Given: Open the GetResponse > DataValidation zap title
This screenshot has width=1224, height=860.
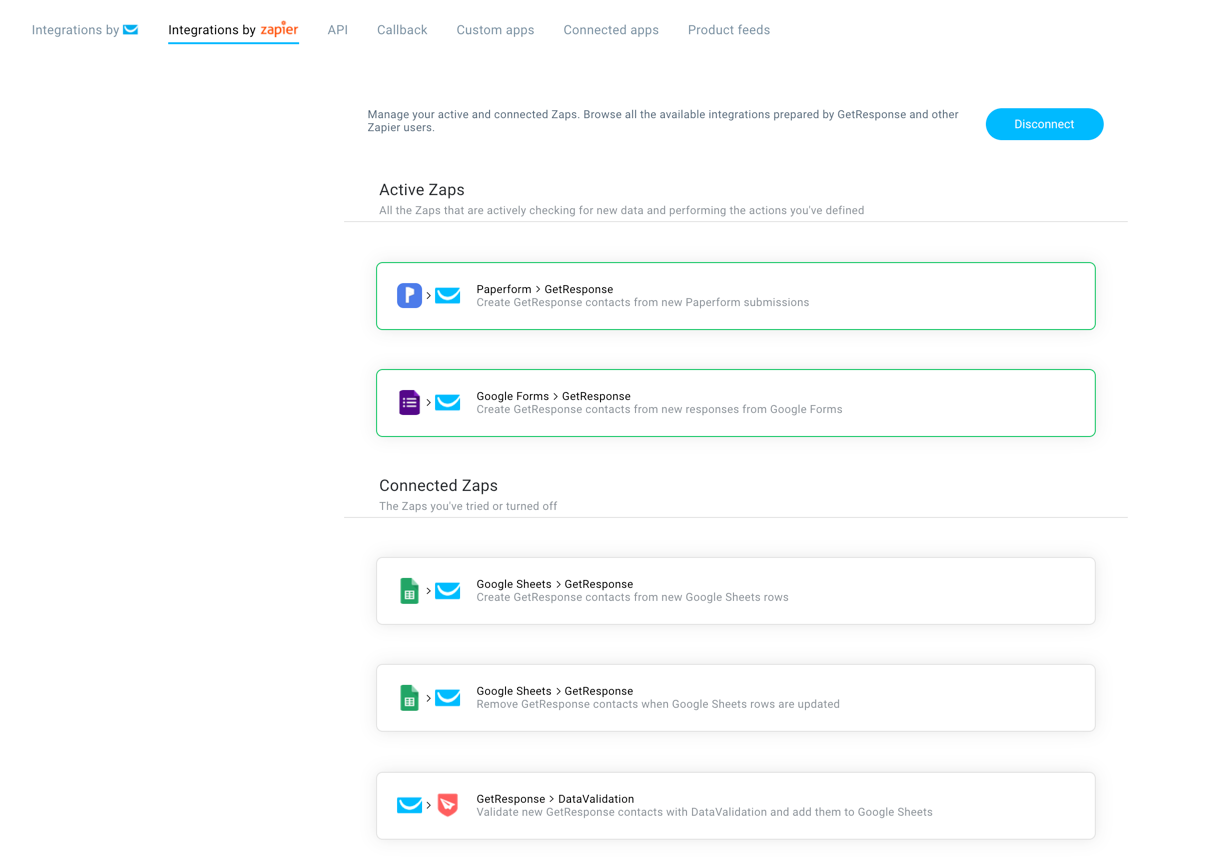Looking at the screenshot, I should pyautogui.click(x=555, y=799).
